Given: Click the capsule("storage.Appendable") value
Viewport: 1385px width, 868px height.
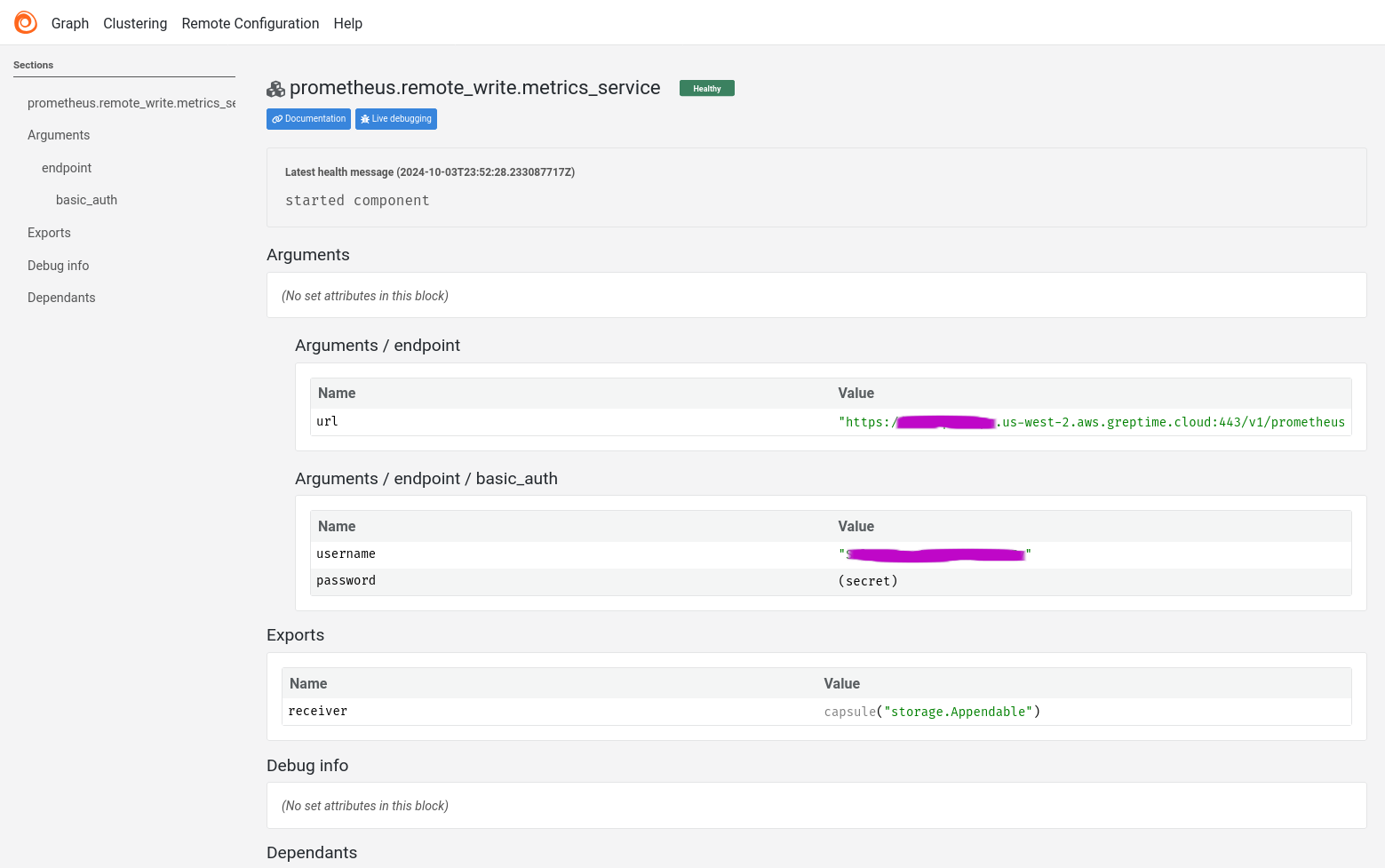Looking at the screenshot, I should (x=932, y=712).
